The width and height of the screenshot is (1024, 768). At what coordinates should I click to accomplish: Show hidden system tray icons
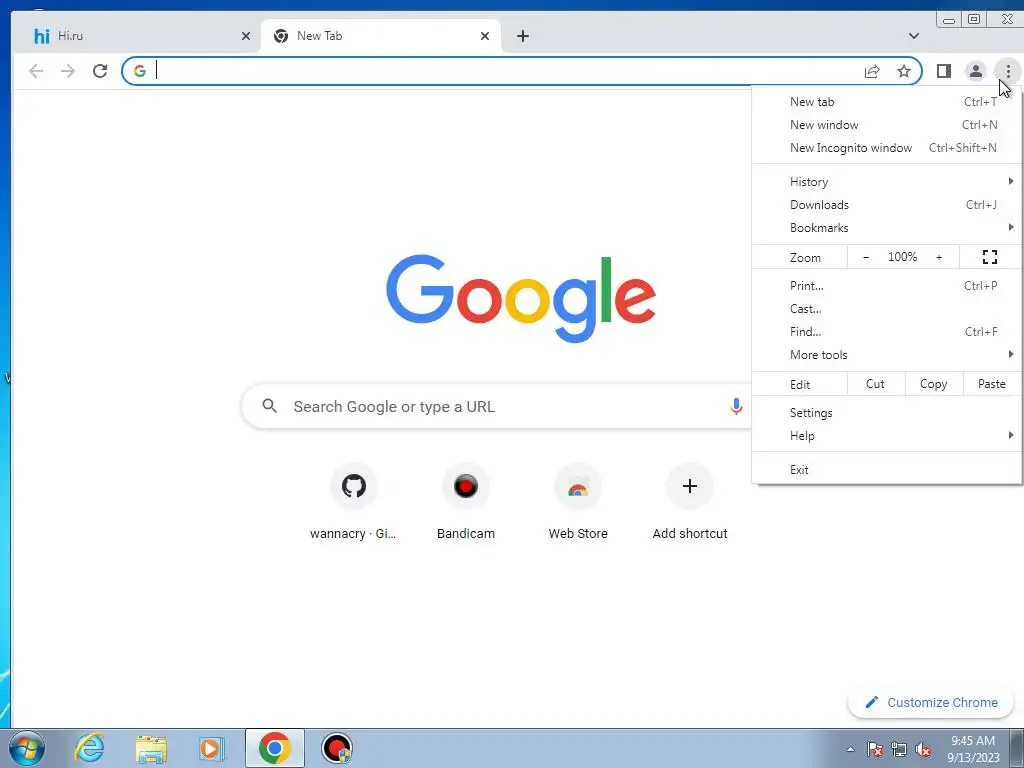tap(850, 749)
